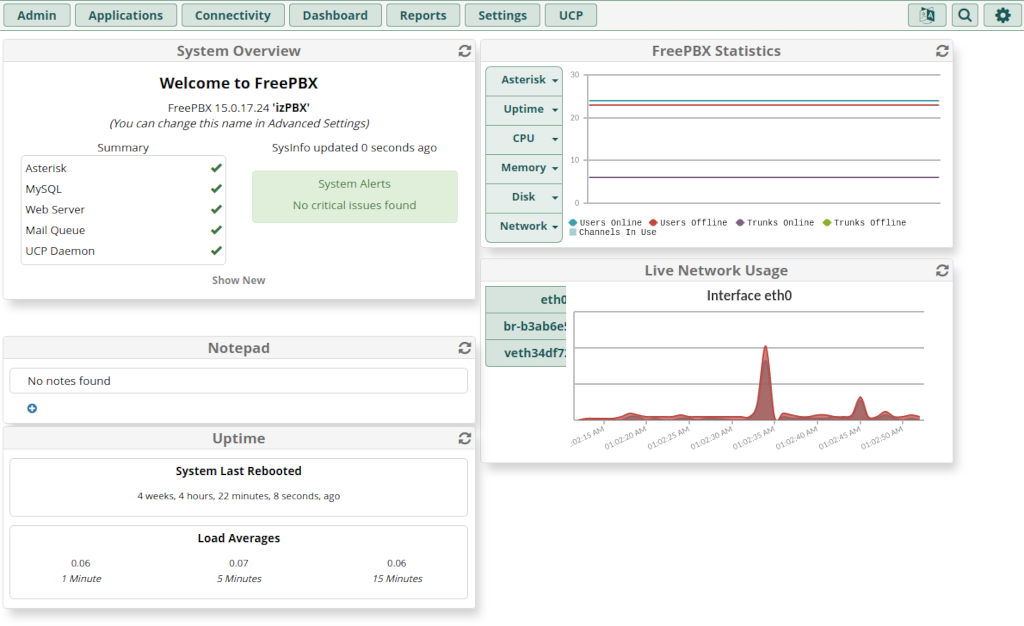Select the br-b3ab6e interface tab

click(526, 326)
